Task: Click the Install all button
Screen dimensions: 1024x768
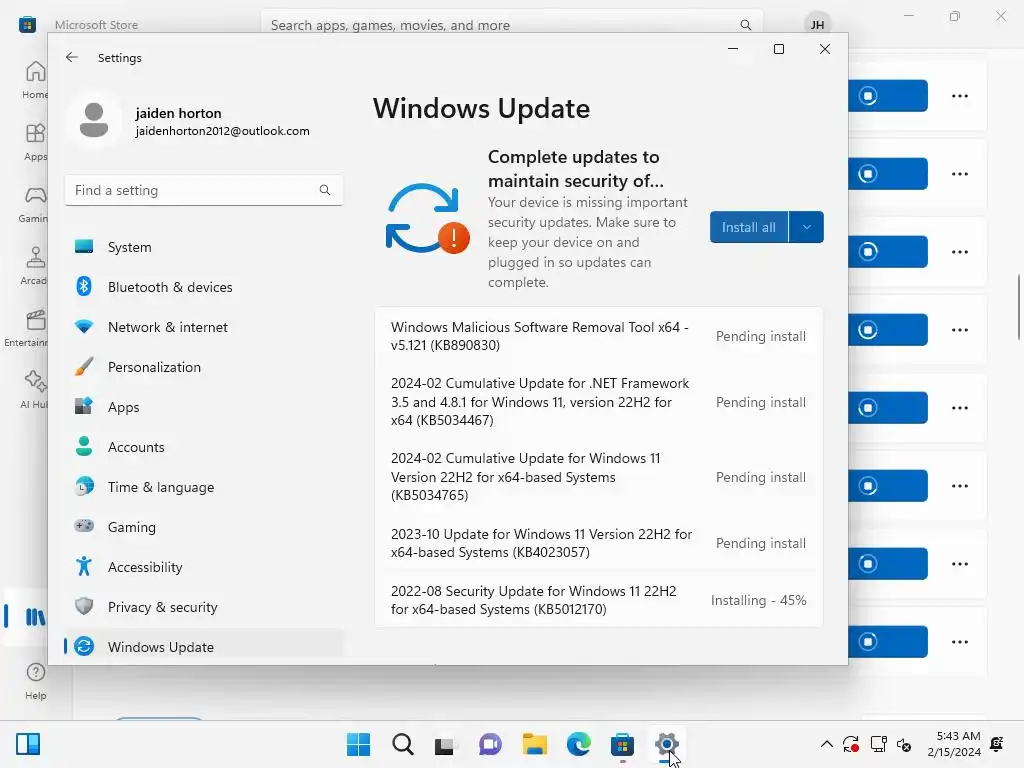Action: pyautogui.click(x=749, y=227)
